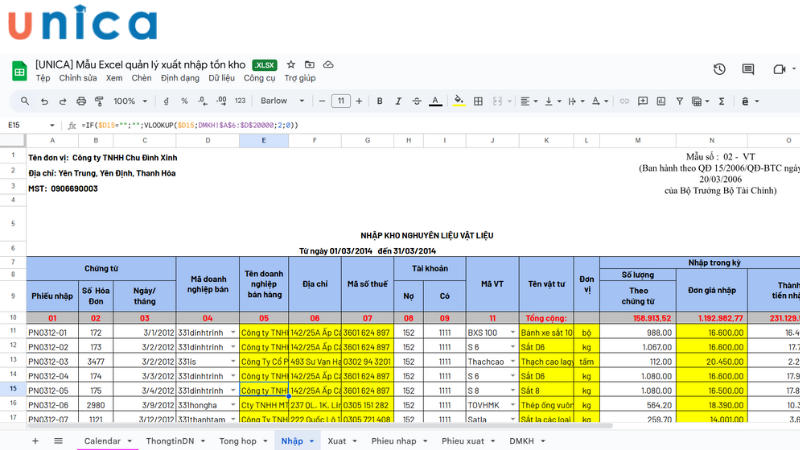Add a new sheet
Image resolution: width=800 pixels, height=450 pixels.
tap(35, 441)
